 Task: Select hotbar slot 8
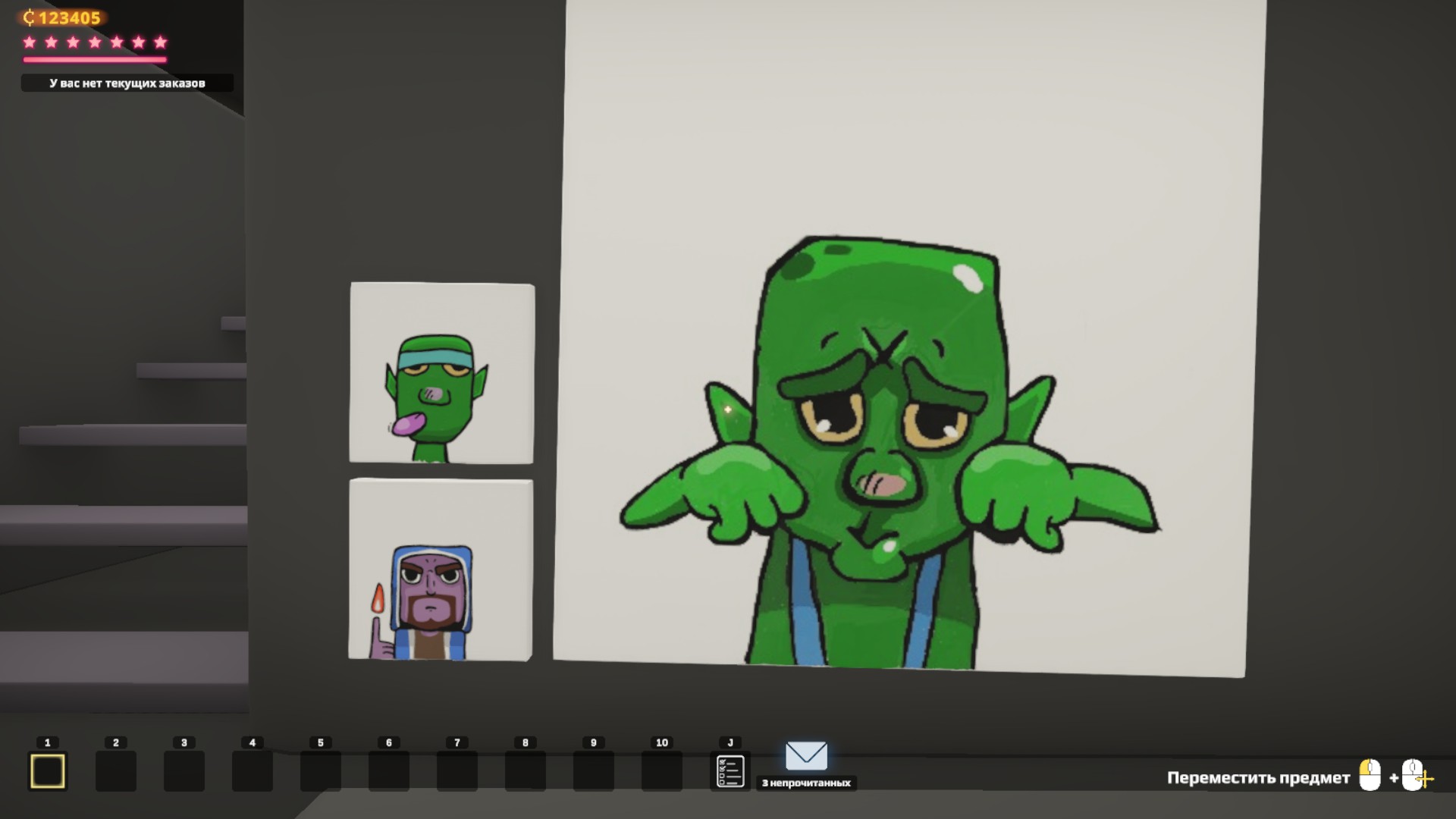point(526,771)
